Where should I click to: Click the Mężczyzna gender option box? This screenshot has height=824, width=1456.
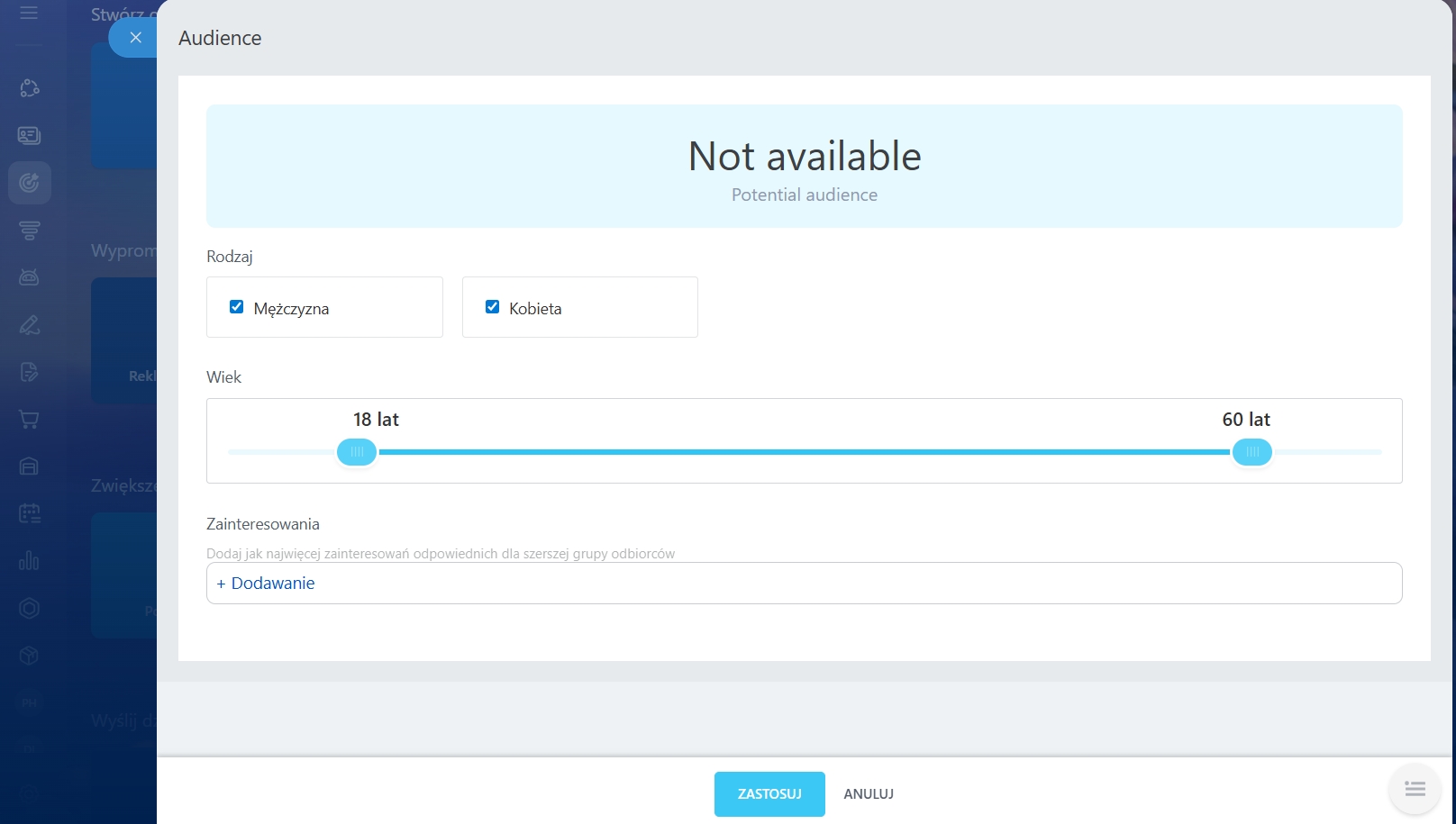360,308
